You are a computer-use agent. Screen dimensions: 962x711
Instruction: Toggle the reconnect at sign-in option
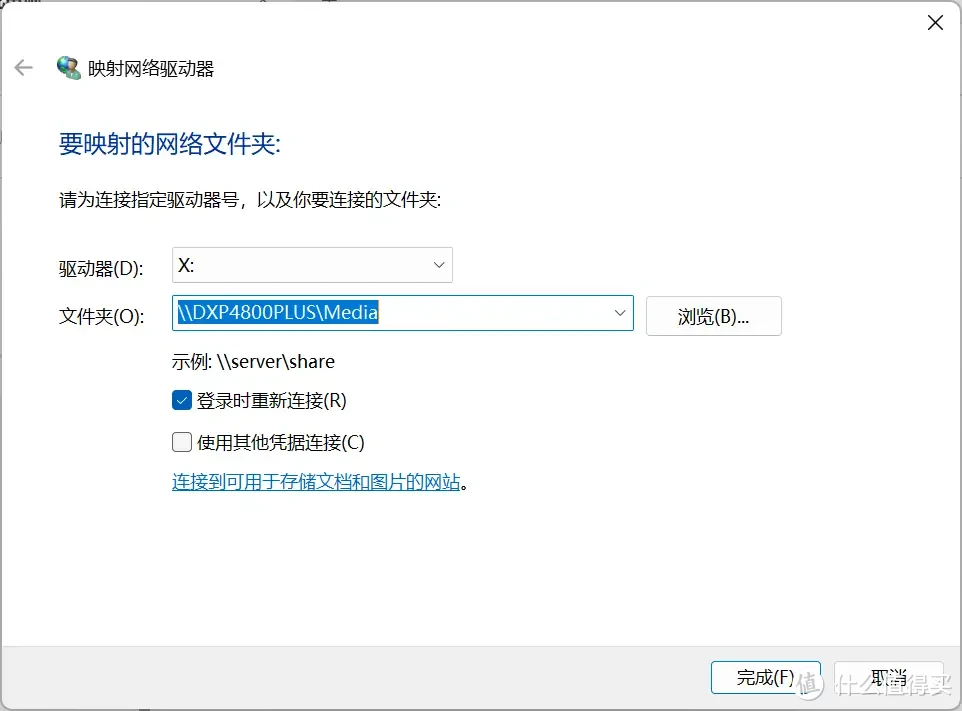(x=182, y=400)
